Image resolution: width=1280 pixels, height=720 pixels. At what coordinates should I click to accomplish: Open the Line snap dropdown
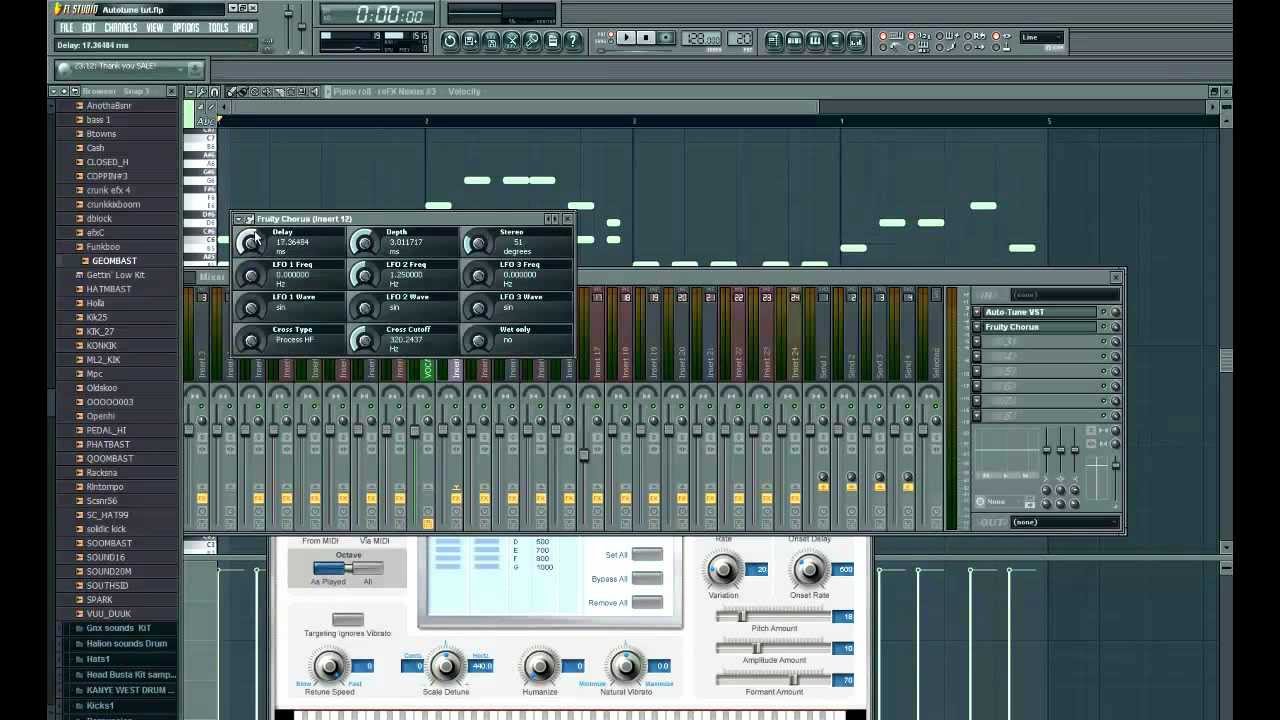(1042, 37)
